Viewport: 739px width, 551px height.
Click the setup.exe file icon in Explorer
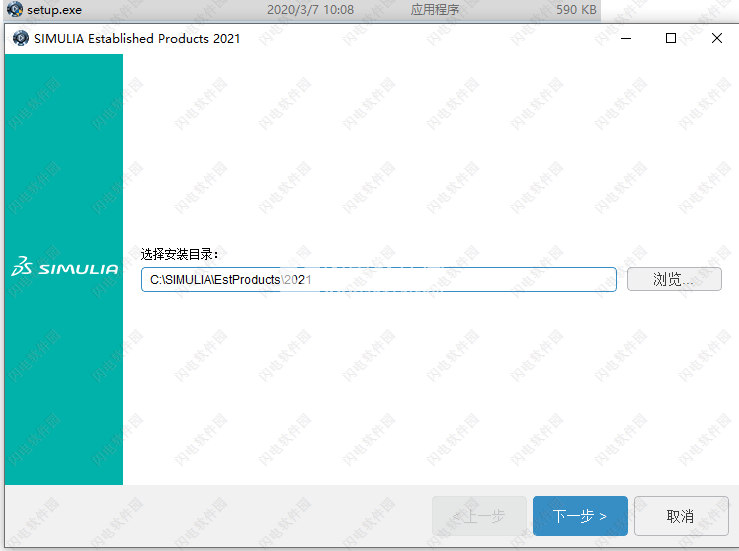click(15, 9)
